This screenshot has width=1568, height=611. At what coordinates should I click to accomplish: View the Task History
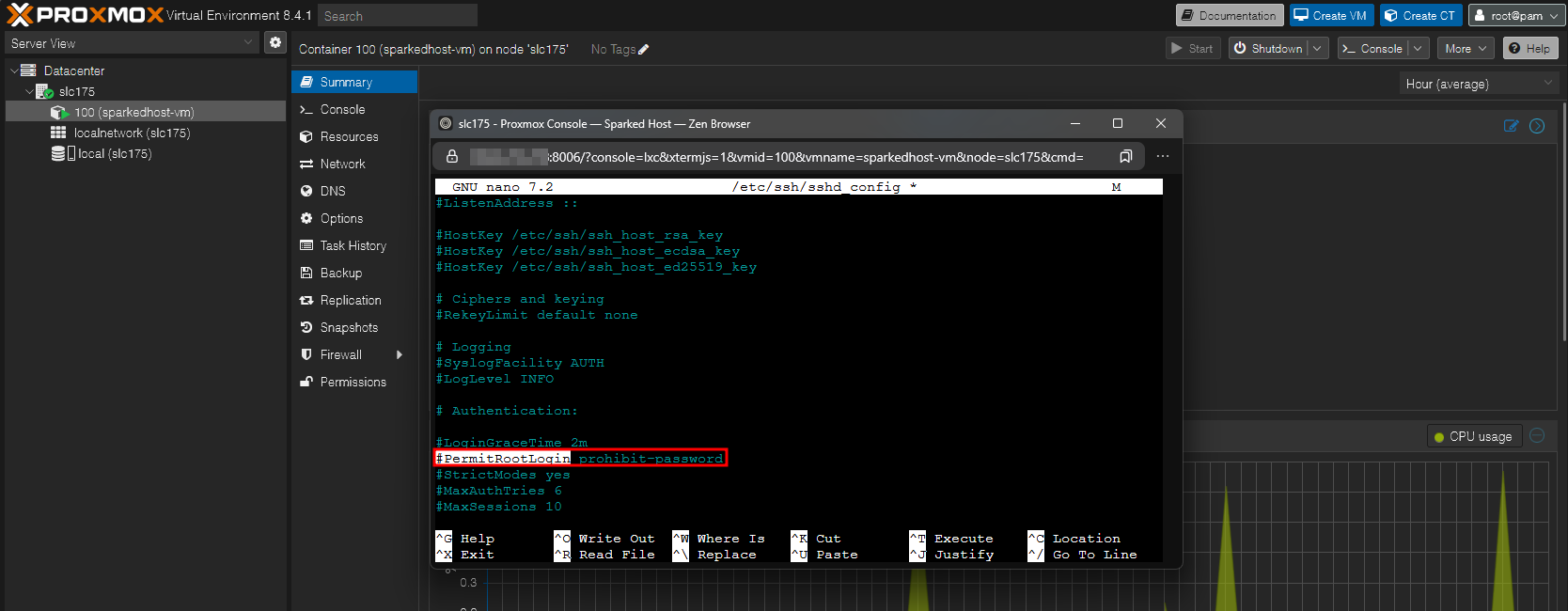pyautogui.click(x=354, y=245)
